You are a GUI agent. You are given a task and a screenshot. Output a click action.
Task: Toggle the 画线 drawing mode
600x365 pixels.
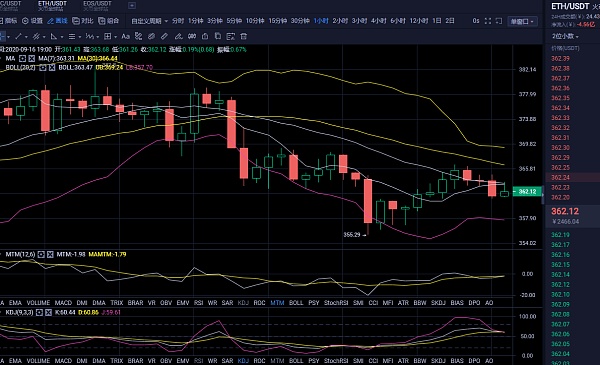57,21
